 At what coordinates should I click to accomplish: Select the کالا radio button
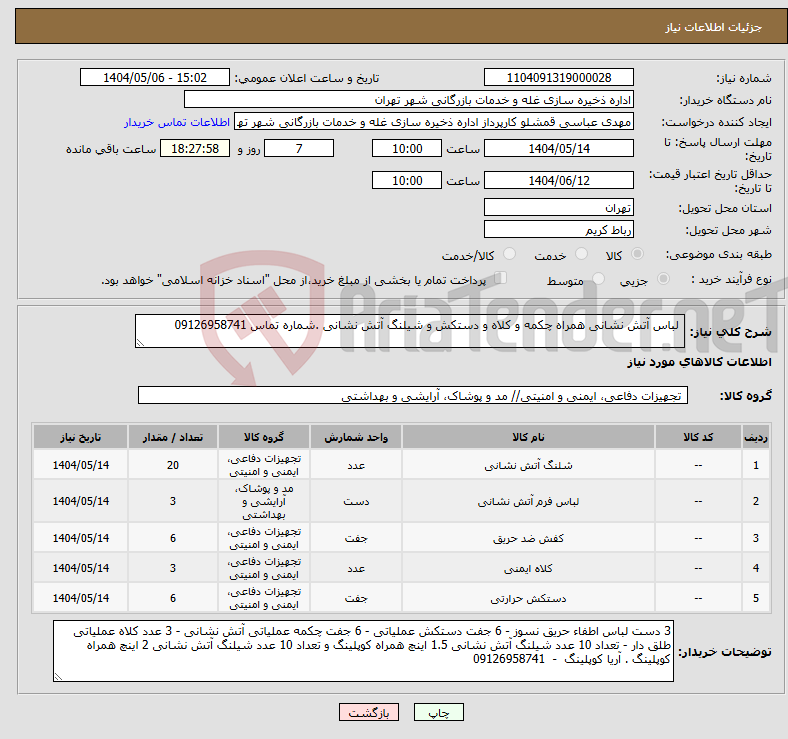637,254
